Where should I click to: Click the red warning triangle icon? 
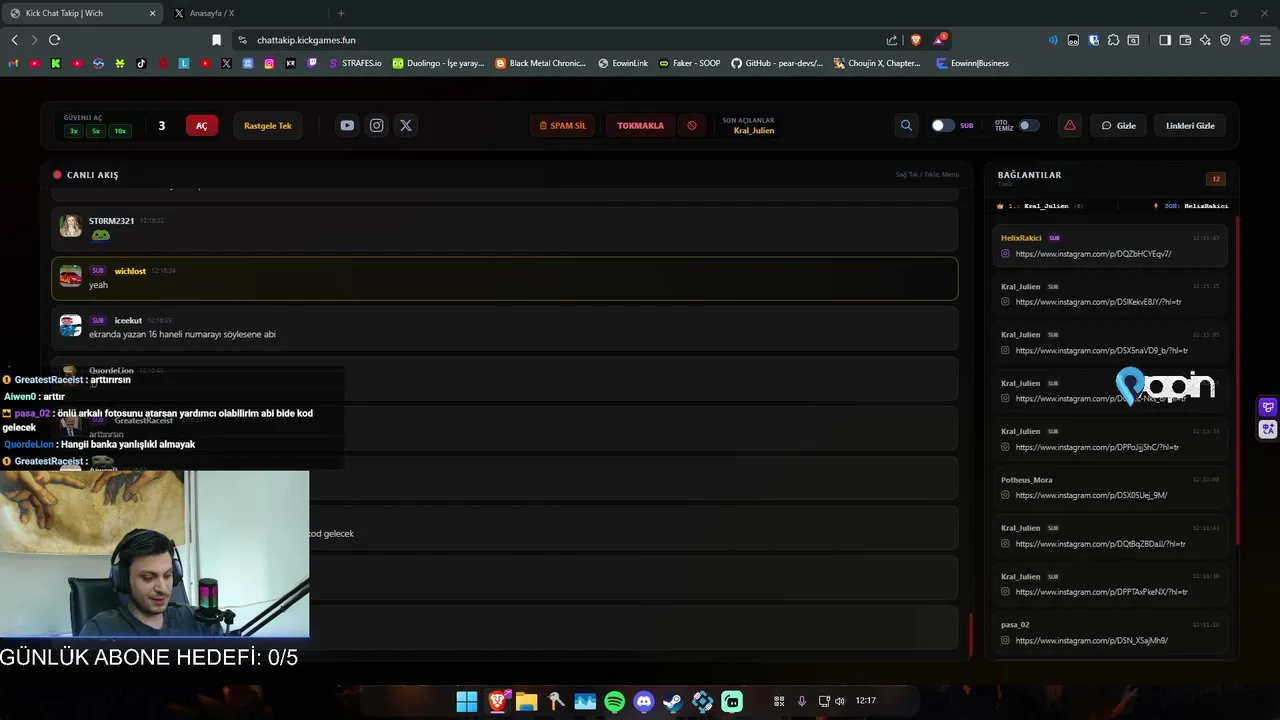(x=1070, y=125)
